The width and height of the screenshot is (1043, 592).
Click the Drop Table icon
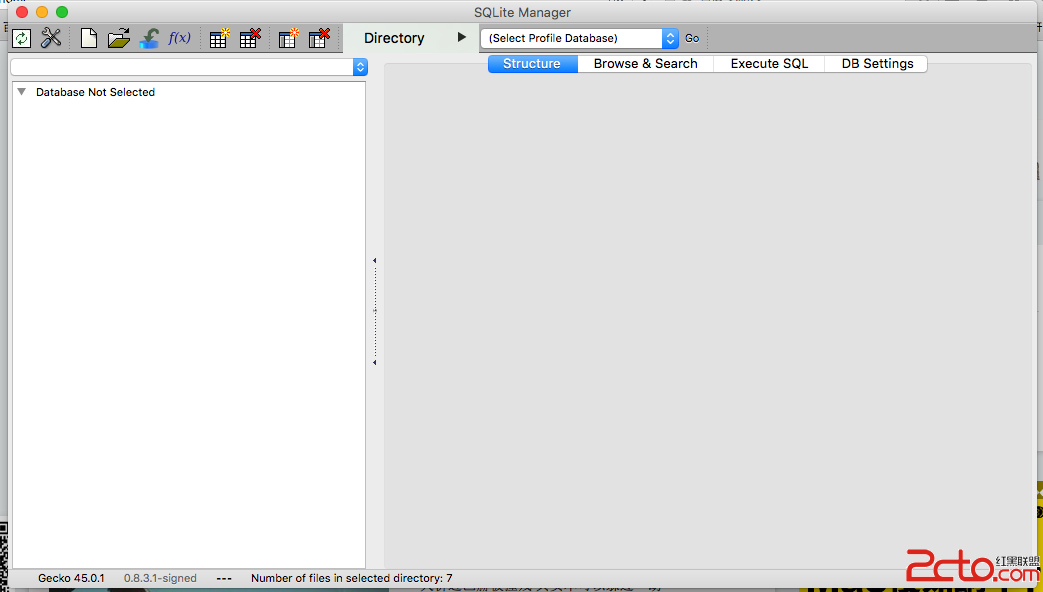pos(250,38)
